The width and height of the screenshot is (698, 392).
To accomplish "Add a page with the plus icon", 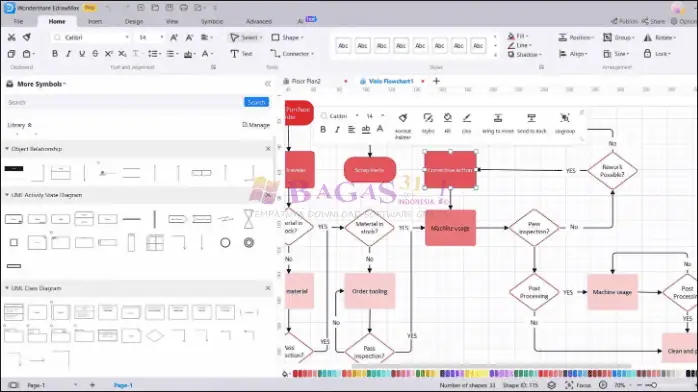I will click(x=92, y=385).
